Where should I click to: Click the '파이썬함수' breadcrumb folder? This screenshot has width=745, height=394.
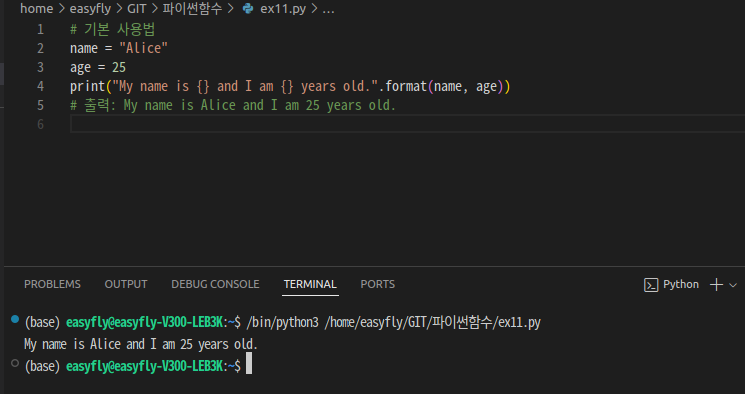pos(192,9)
